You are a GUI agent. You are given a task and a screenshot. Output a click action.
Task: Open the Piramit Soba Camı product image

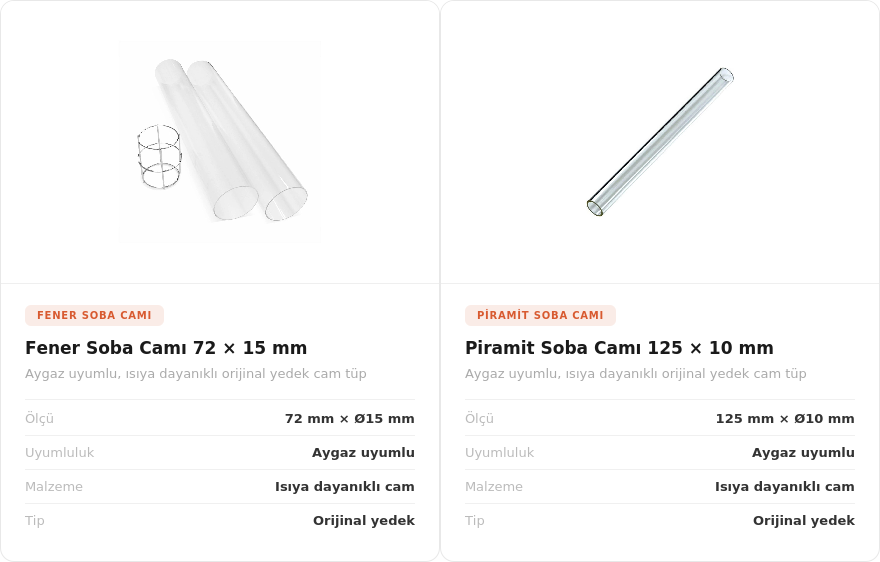pos(660,141)
